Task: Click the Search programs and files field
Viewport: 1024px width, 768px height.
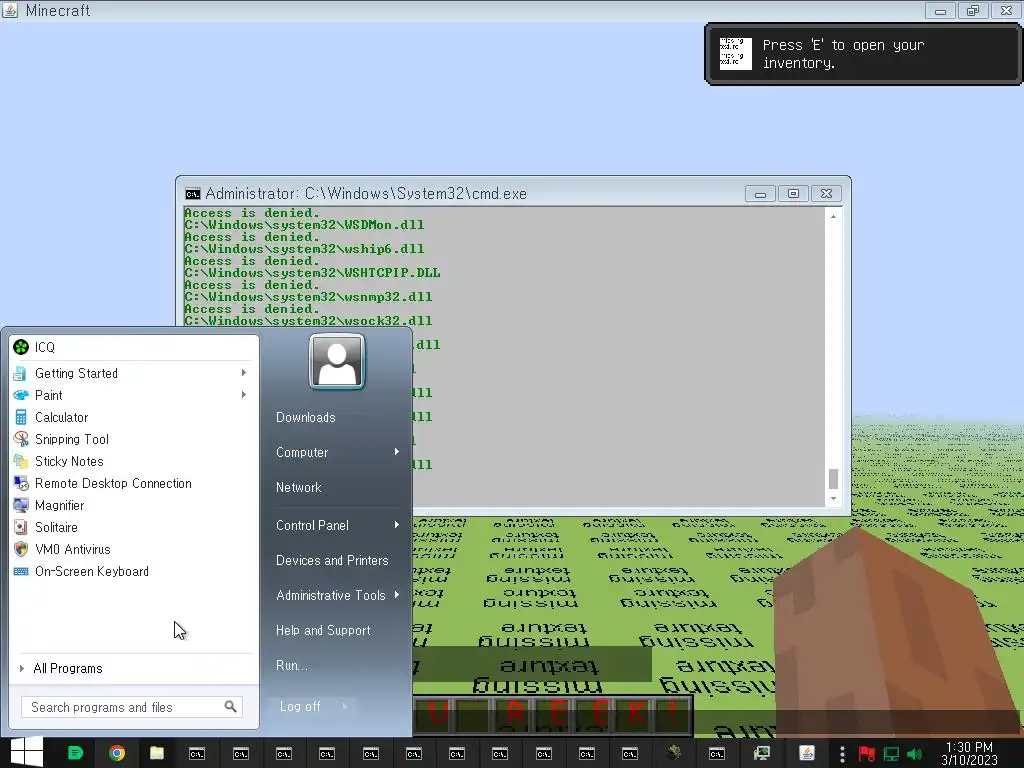Action: pyautogui.click(x=131, y=707)
